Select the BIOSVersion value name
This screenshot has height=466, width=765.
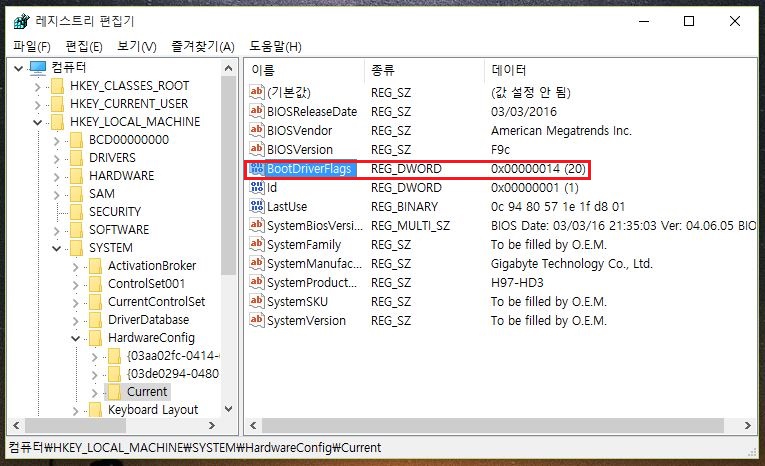pyautogui.click(x=300, y=149)
